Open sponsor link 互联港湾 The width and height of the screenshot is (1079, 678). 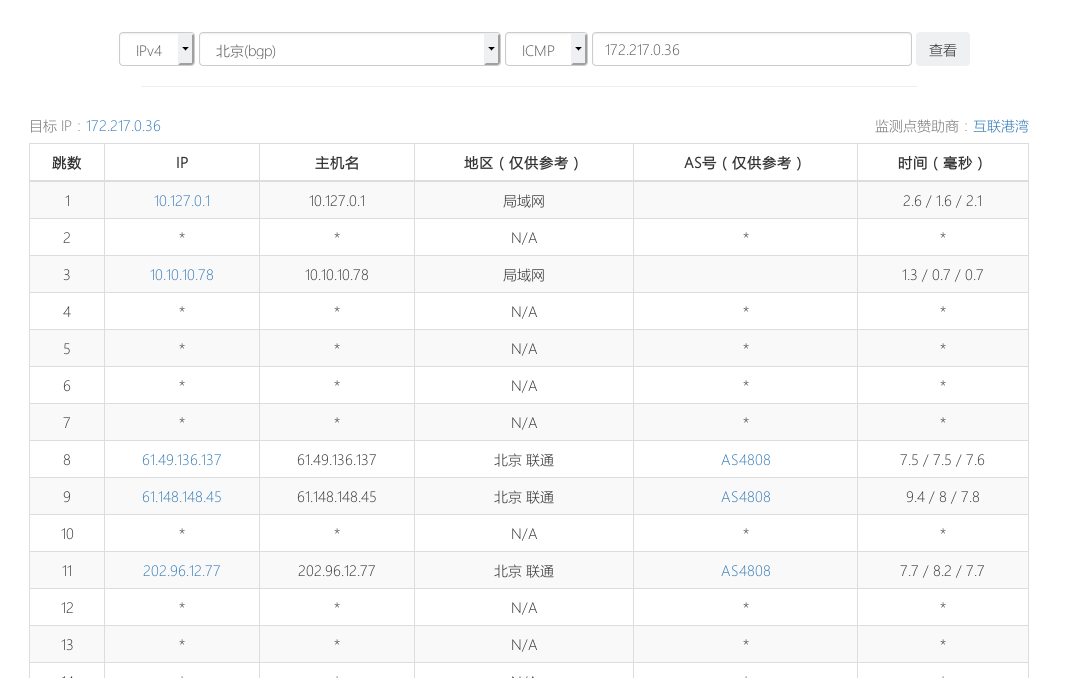[1000, 126]
